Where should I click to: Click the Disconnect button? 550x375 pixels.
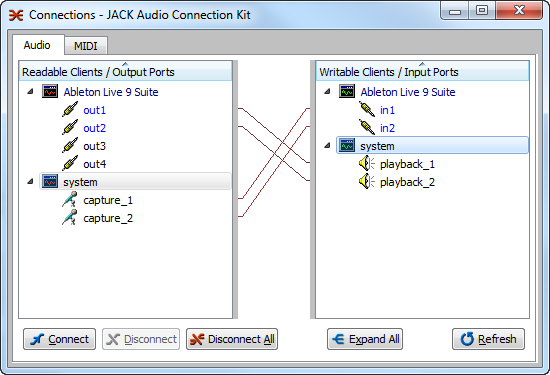pyautogui.click(x=141, y=339)
